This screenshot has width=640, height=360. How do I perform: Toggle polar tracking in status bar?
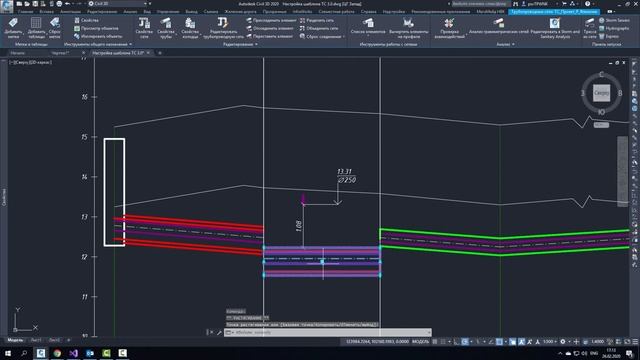pyautogui.click(x=465, y=342)
